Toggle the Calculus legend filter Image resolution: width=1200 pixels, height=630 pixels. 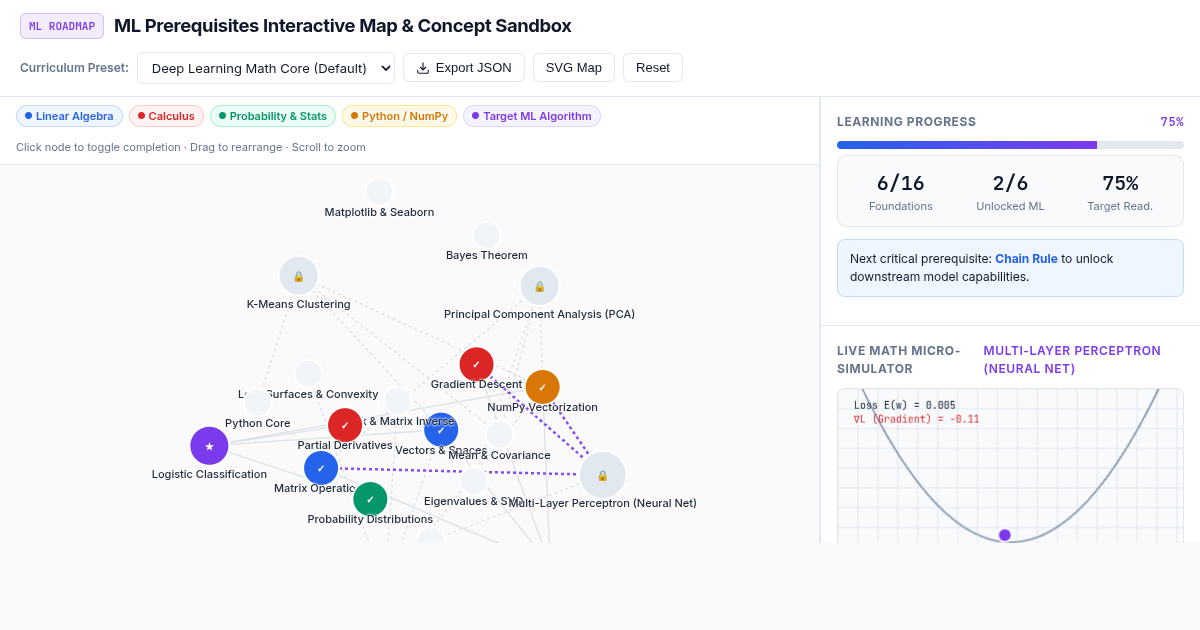coord(166,116)
